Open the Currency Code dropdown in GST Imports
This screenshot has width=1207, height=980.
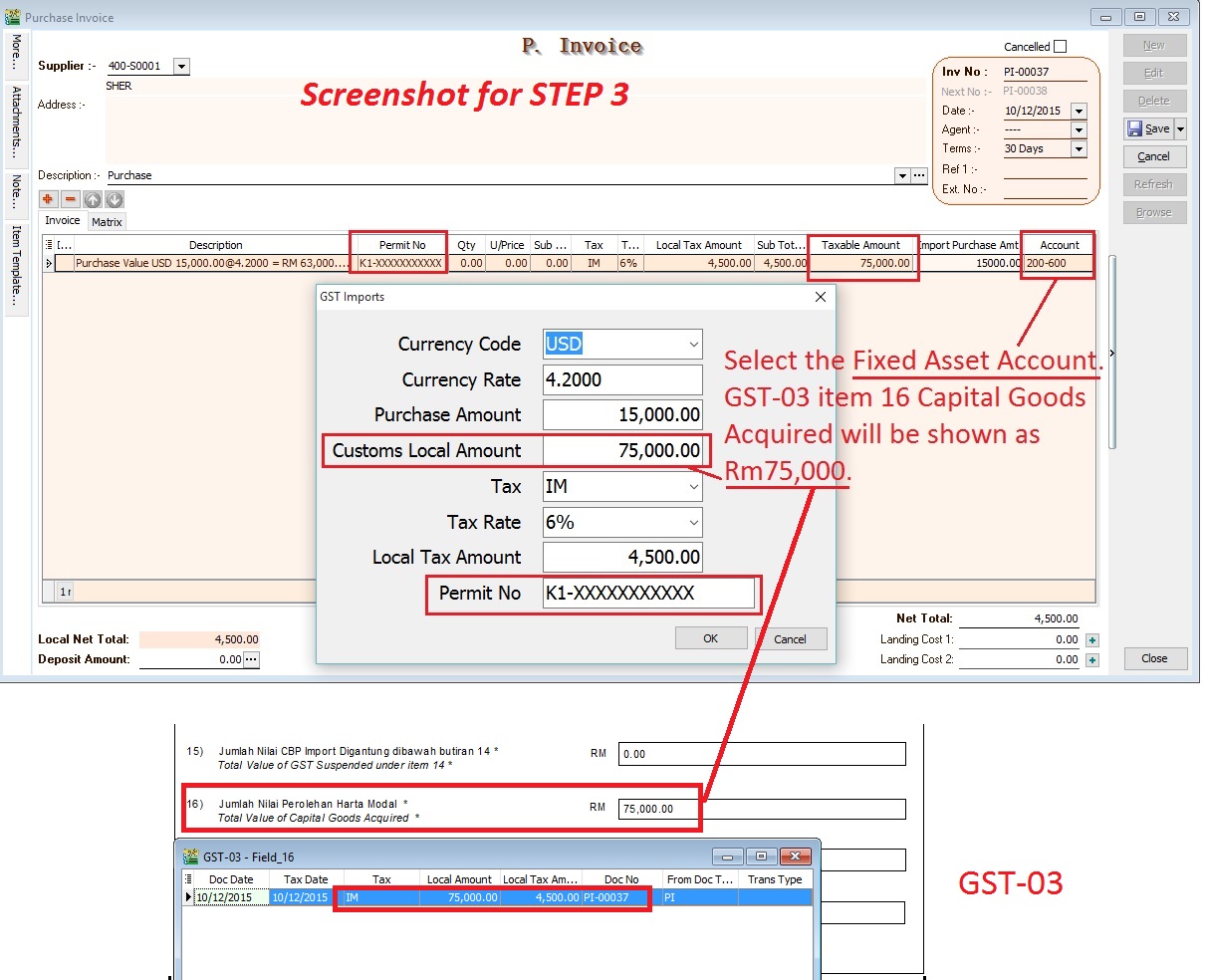(696, 344)
